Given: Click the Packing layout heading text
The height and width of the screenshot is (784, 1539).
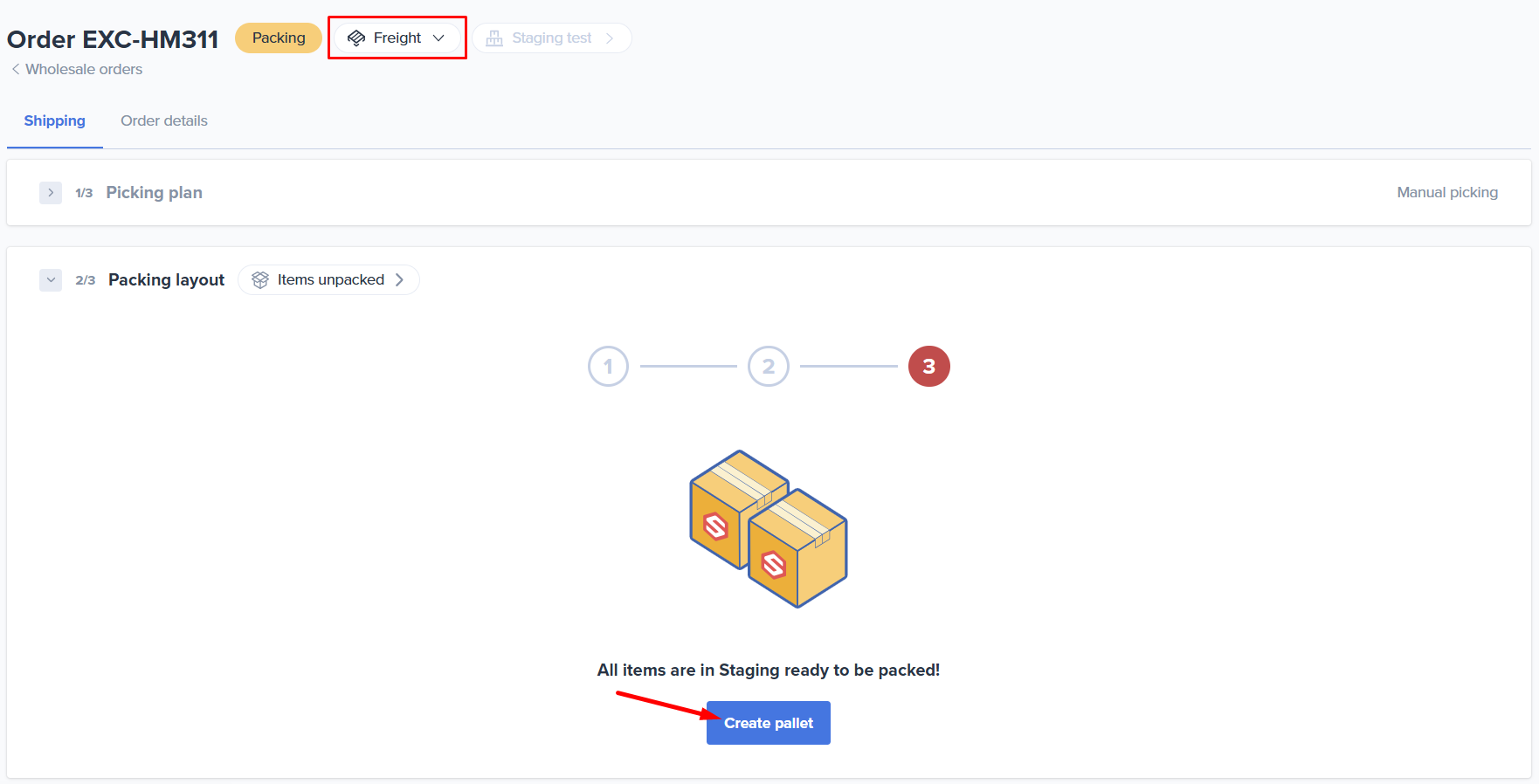Looking at the screenshot, I should pyautogui.click(x=166, y=280).
